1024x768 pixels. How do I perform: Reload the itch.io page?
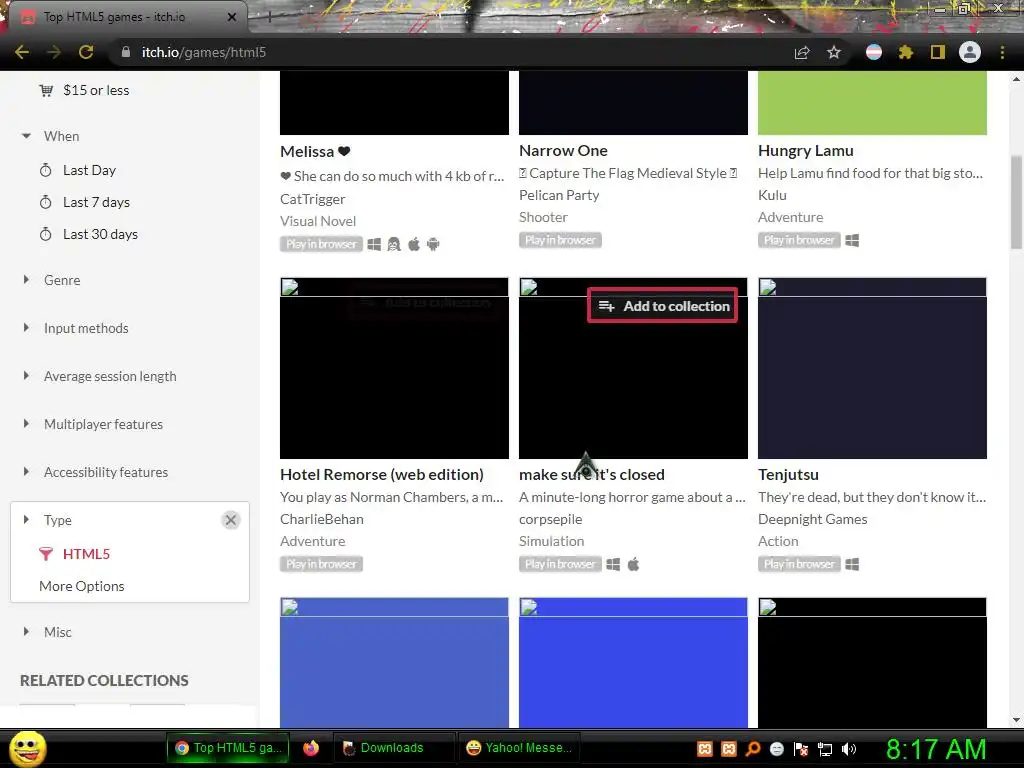(86, 52)
